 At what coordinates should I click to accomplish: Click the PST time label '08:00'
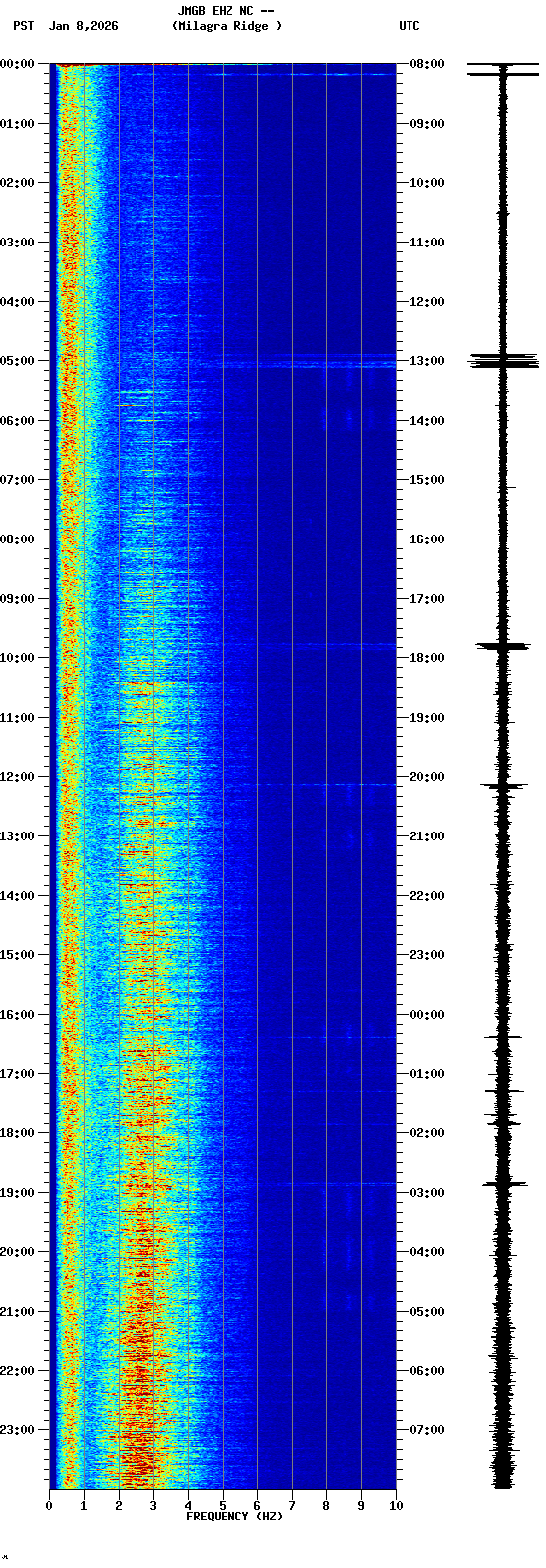click(x=16, y=539)
